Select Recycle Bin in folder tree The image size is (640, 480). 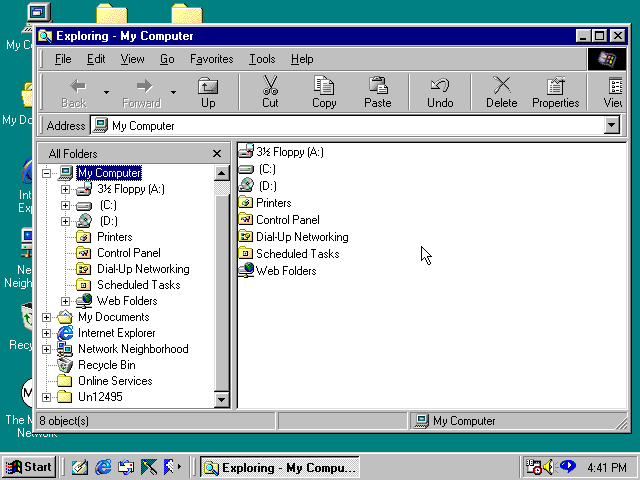[107, 365]
